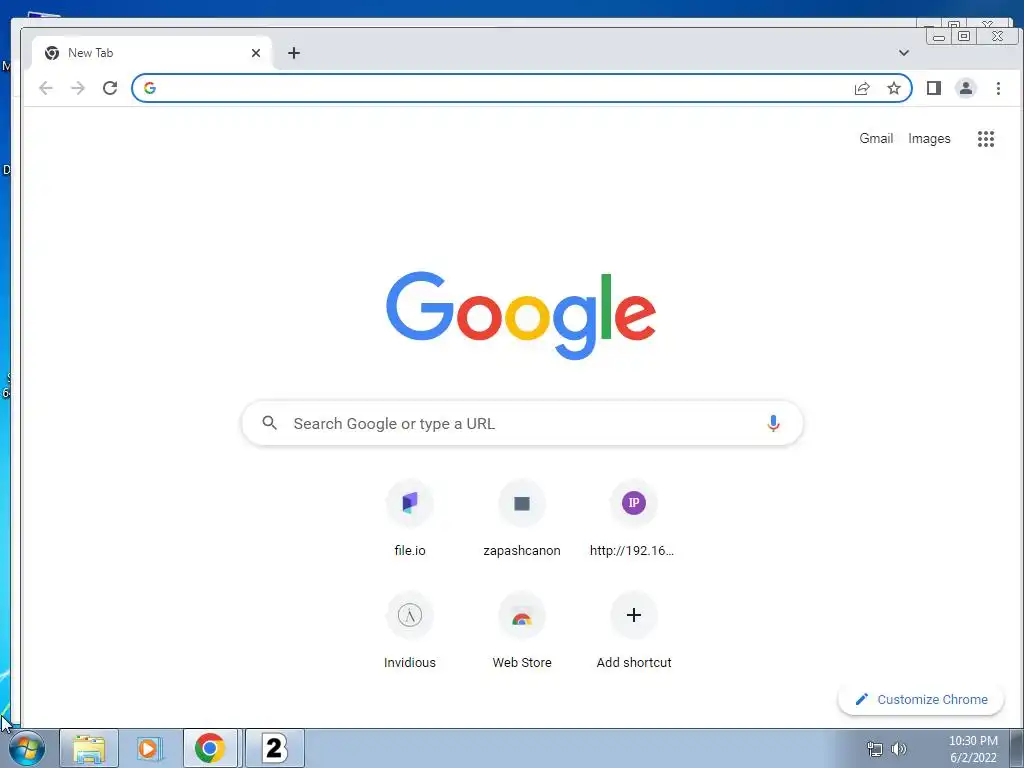Expand the tab search chevron
The height and width of the screenshot is (768, 1024).
(904, 53)
